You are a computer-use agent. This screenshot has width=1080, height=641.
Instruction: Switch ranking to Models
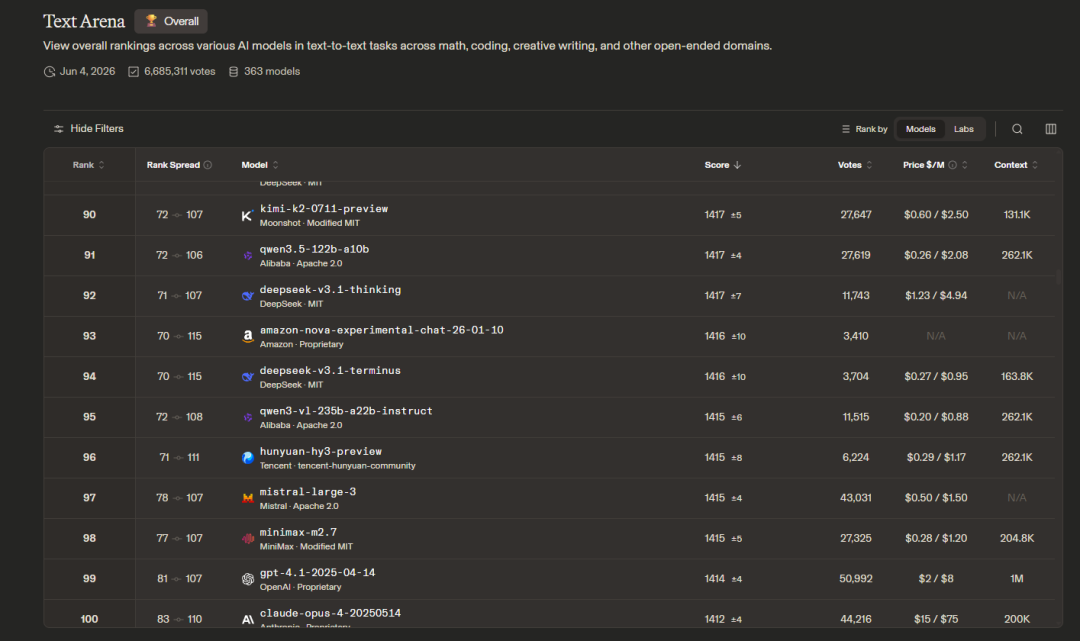(920, 129)
